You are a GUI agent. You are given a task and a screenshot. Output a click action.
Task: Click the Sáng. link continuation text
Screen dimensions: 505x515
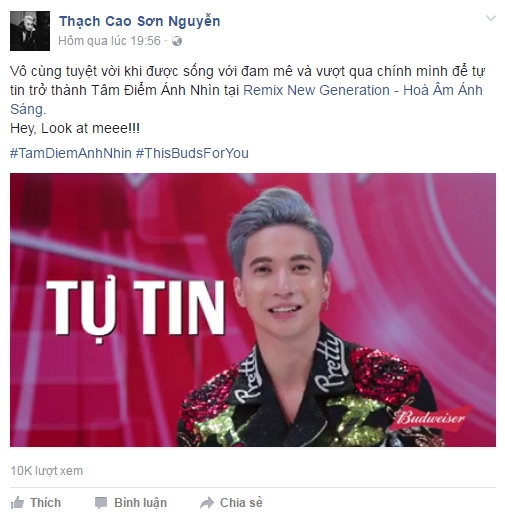(28, 109)
